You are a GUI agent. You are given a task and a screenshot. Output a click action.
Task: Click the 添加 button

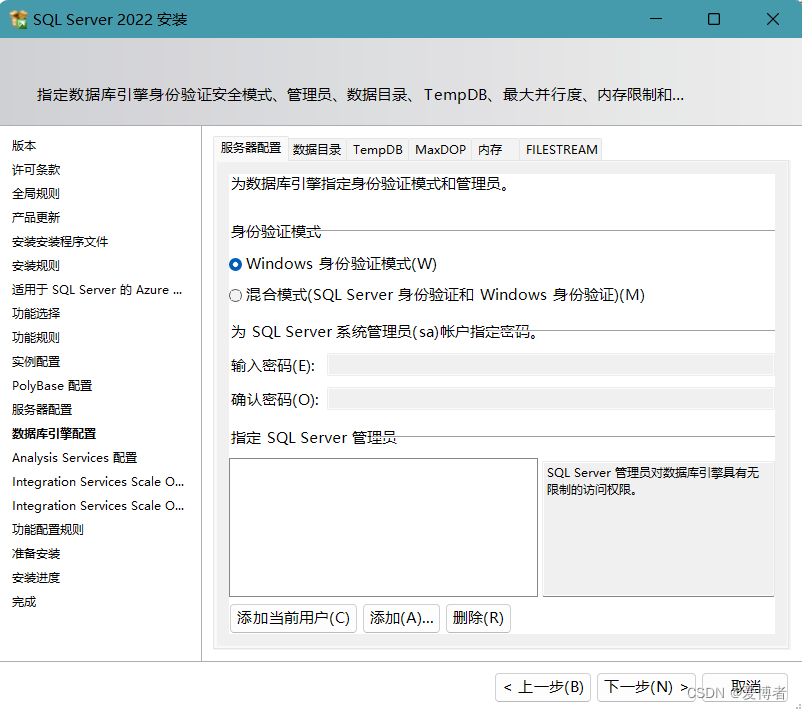[x=400, y=618]
